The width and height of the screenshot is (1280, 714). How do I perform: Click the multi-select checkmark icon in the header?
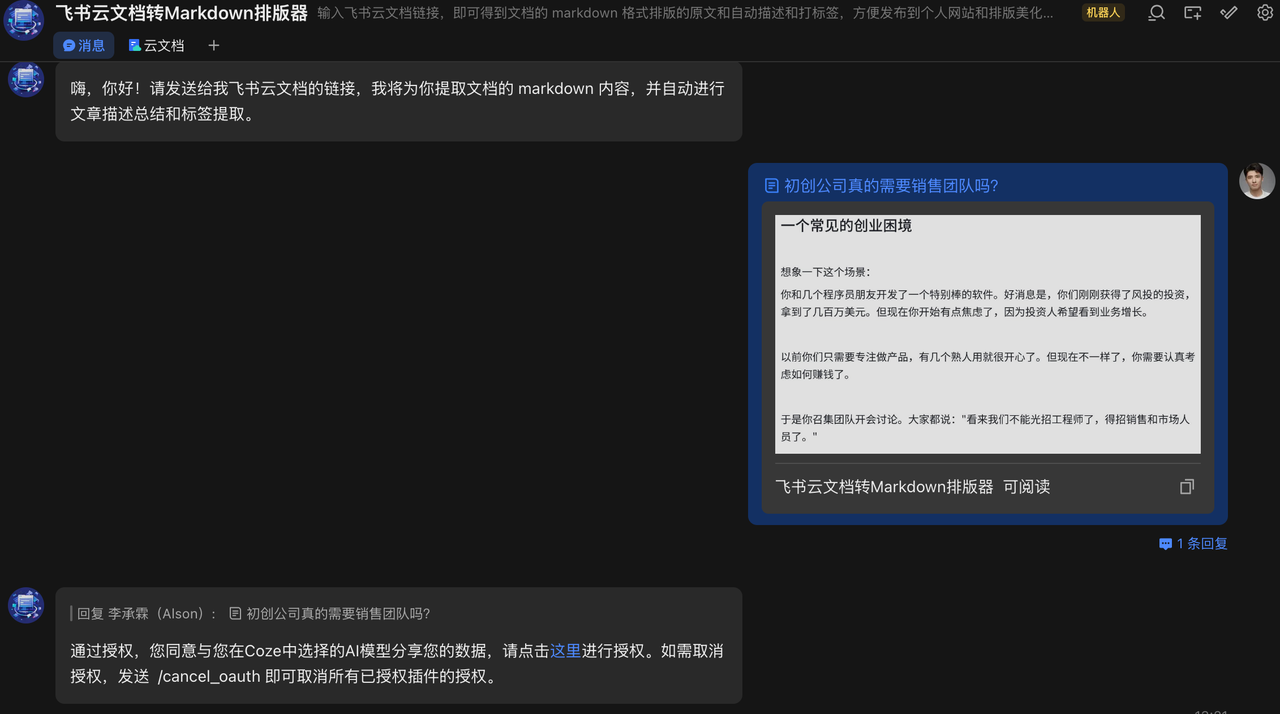pyautogui.click(x=1228, y=12)
